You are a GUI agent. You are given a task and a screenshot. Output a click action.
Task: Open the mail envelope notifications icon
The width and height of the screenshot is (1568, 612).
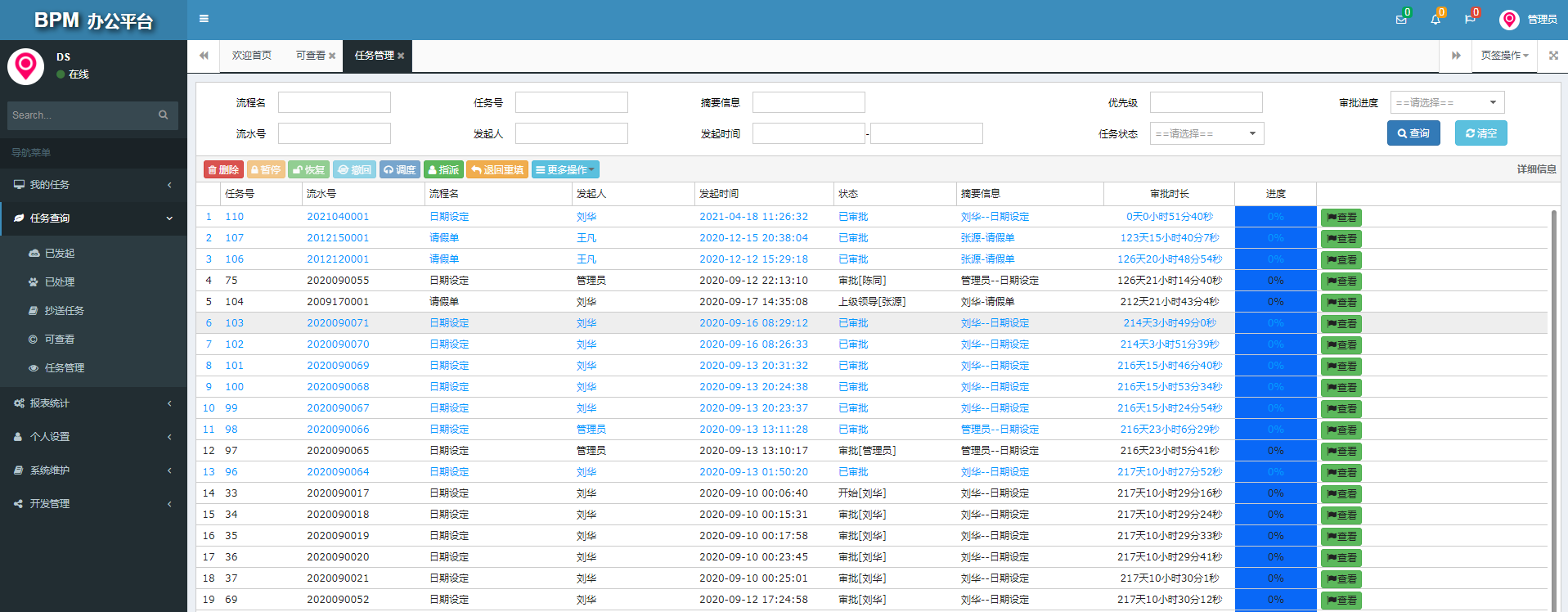(x=1401, y=19)
